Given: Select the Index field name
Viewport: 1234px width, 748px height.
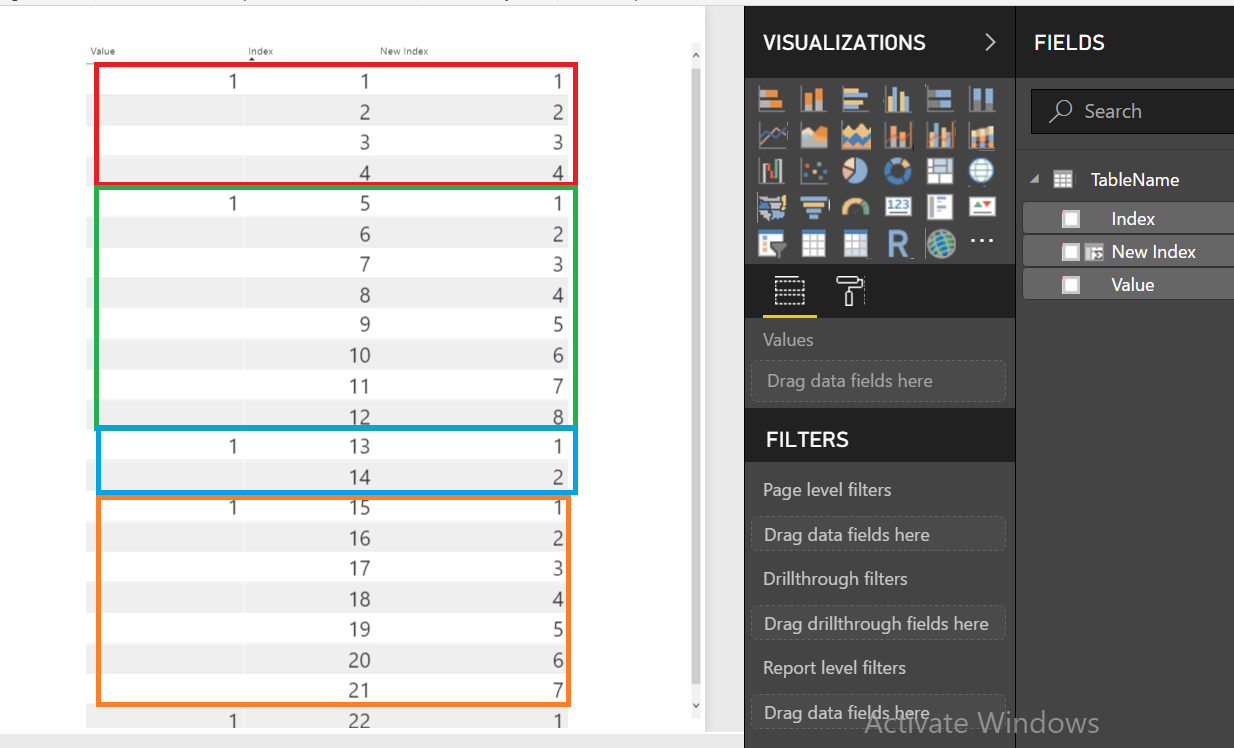Looking at the screenshot, I should (1133, 219).
